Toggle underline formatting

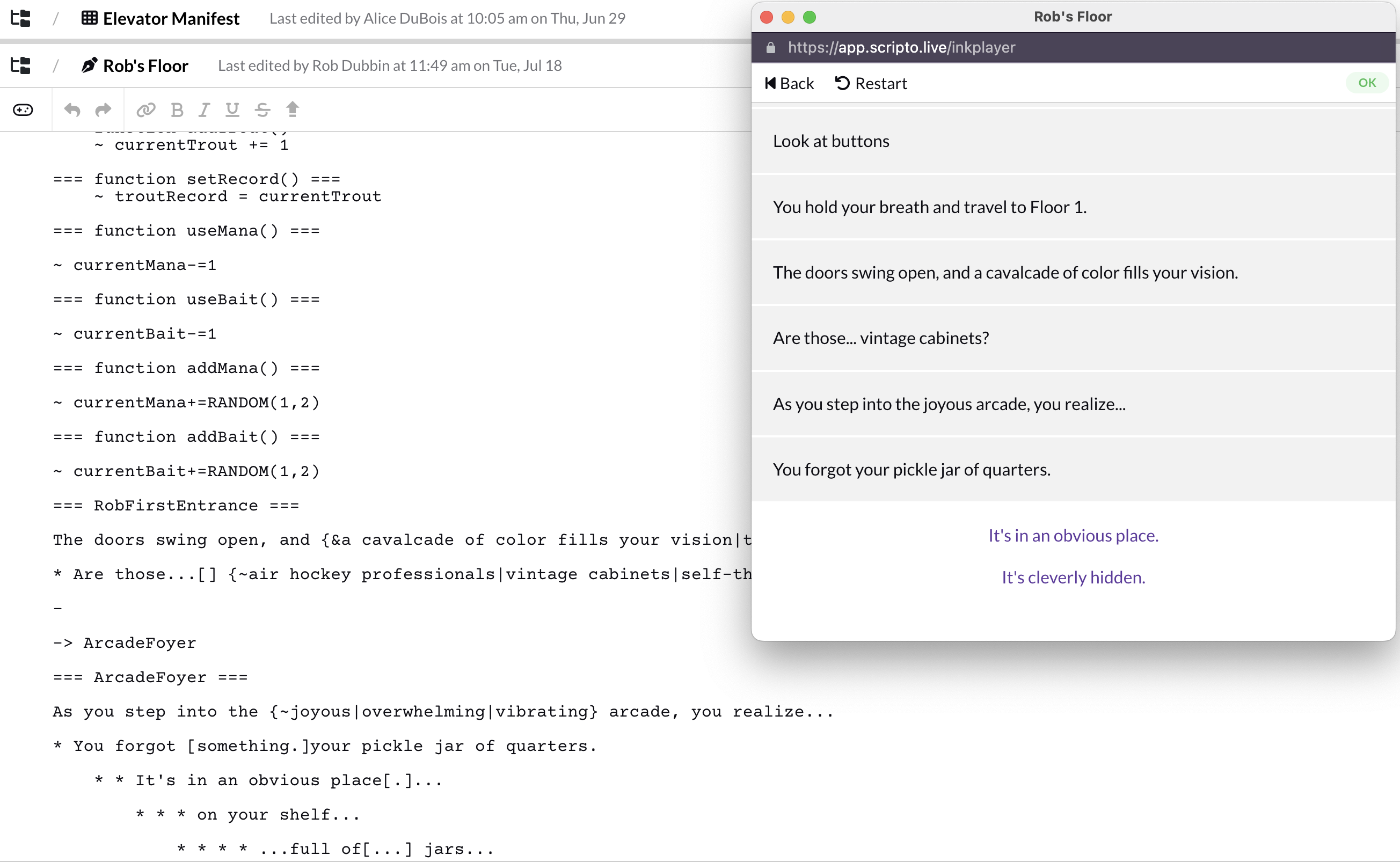[232, 109]
